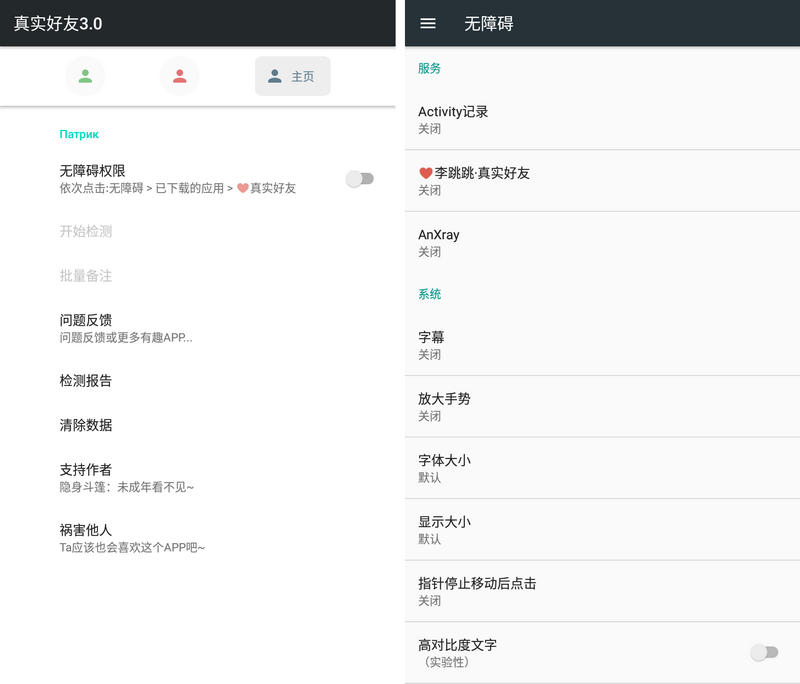Screen dimensions: 800x684
Task: View the 检测报告 report
Action: [83, 381]
